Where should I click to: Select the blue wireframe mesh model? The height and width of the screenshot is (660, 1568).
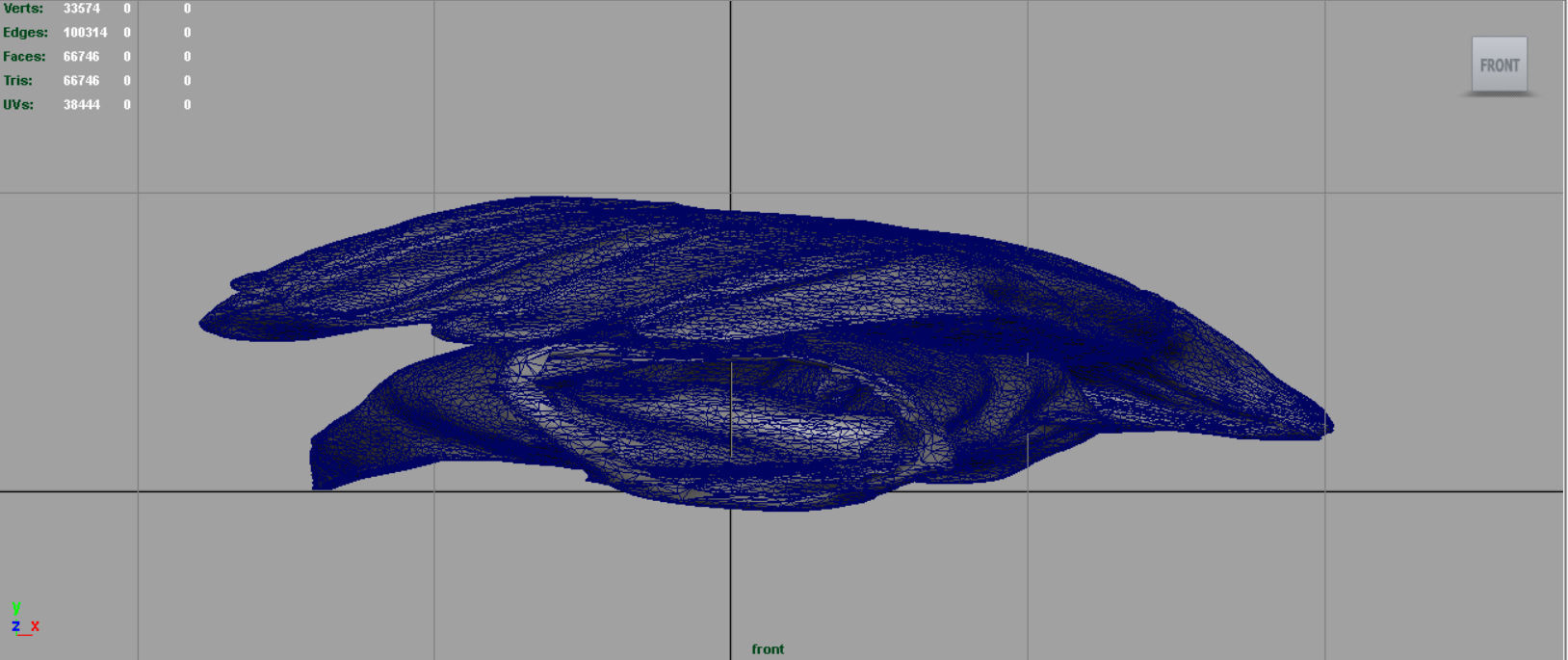tap(766, 353)
